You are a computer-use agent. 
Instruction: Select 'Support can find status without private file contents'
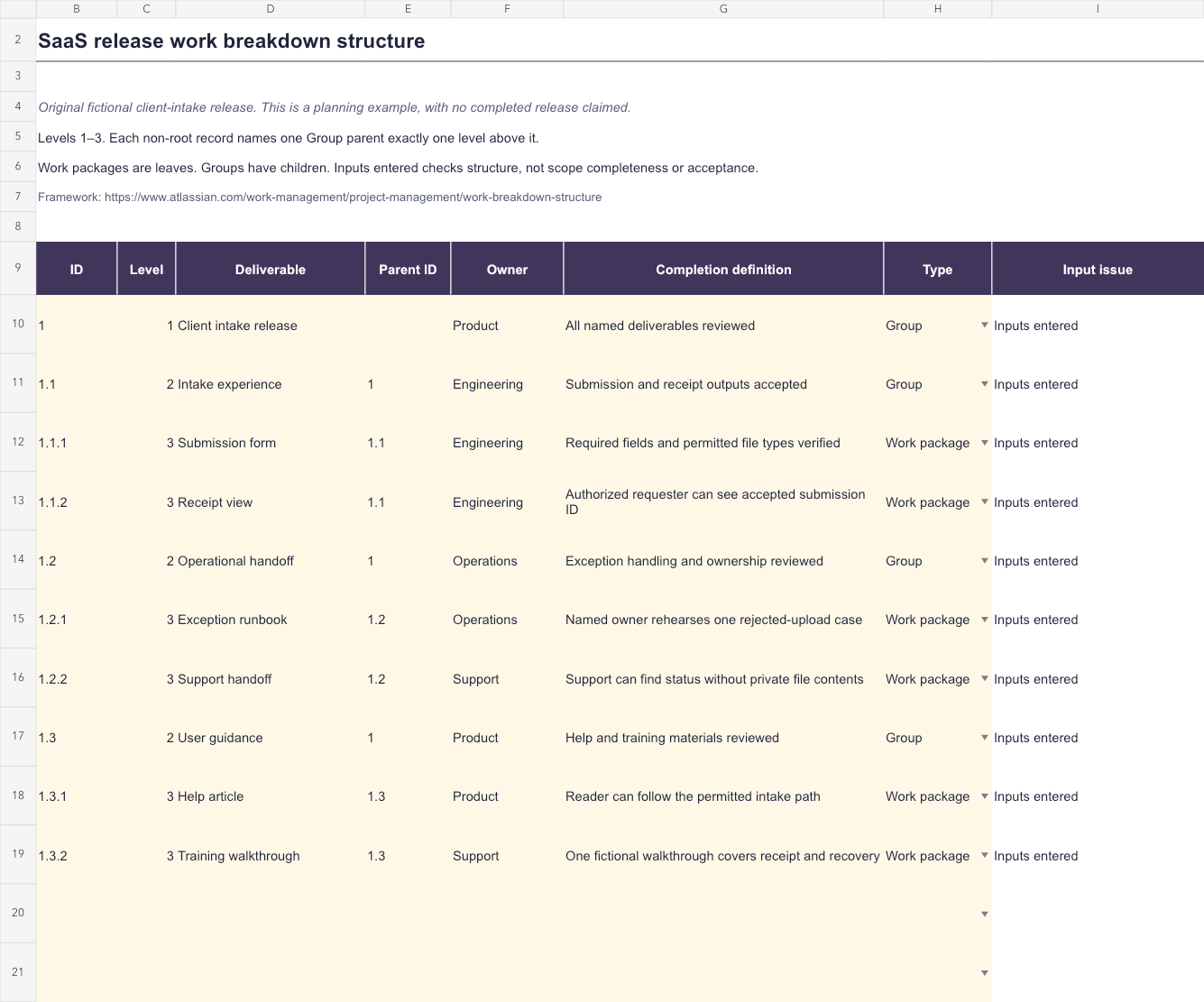[723, 679]
